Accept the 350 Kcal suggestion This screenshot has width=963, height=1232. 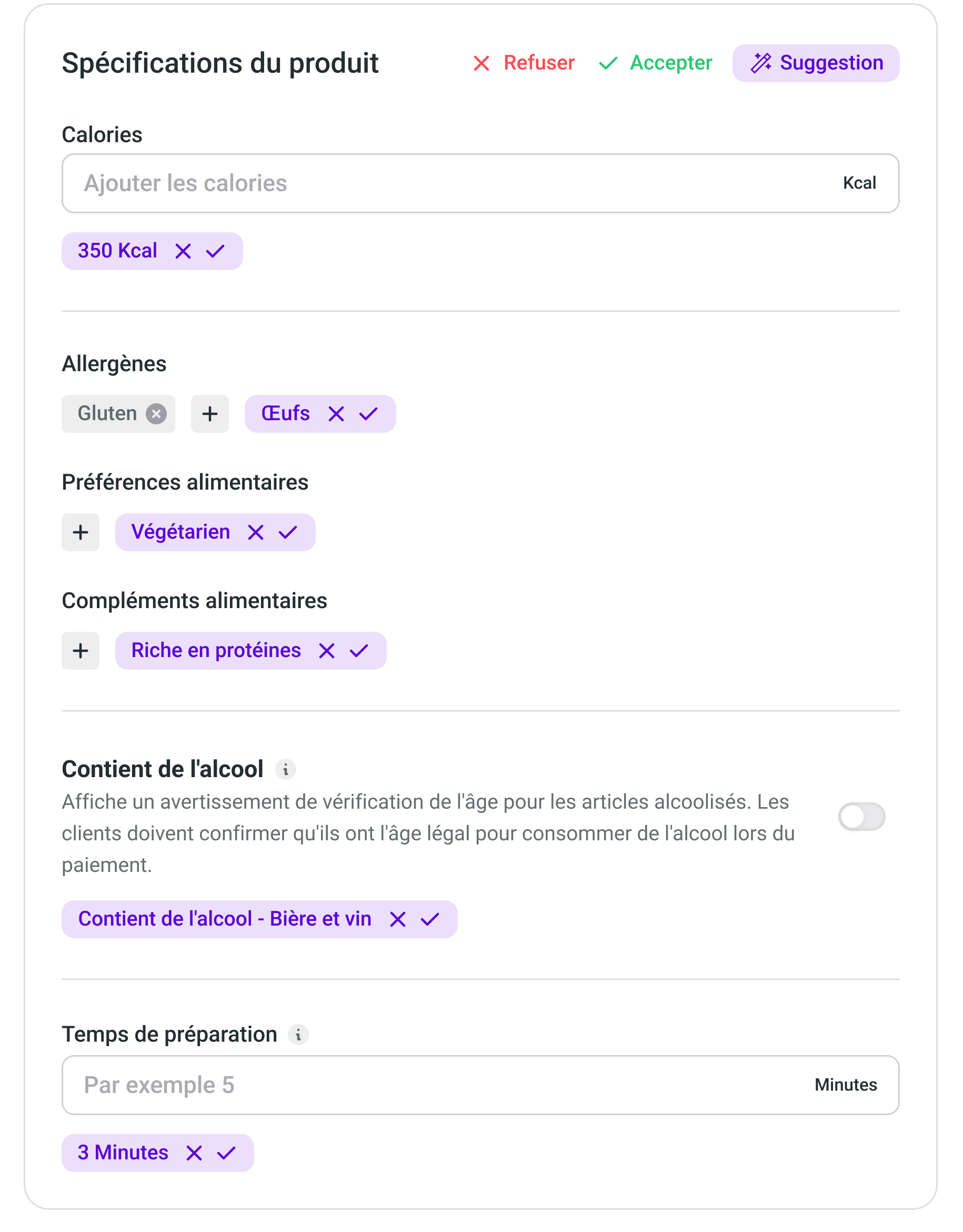pyautogui.click(x=215, y=251)
